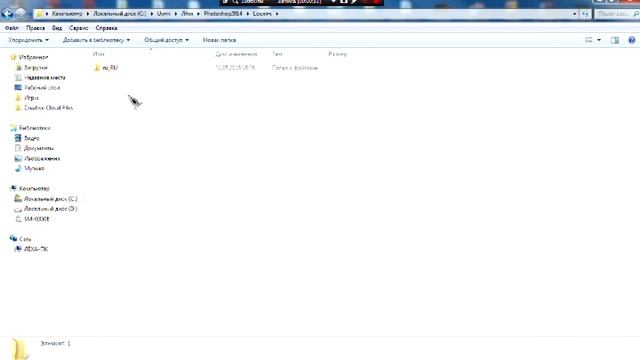Image resolution: width=640 pixels, height=360 pixels.
Task: Sort by the Дата изменения column header
Action: (x=236, y=54)
